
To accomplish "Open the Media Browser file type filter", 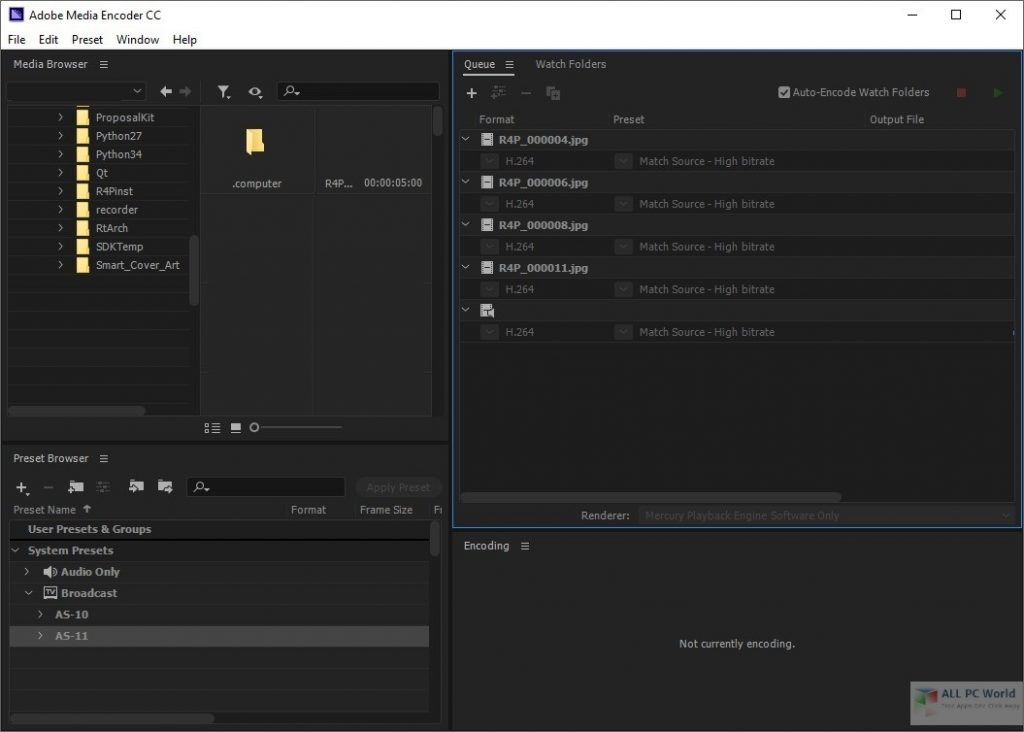I will pyautogui.click(x=224, y=92).
